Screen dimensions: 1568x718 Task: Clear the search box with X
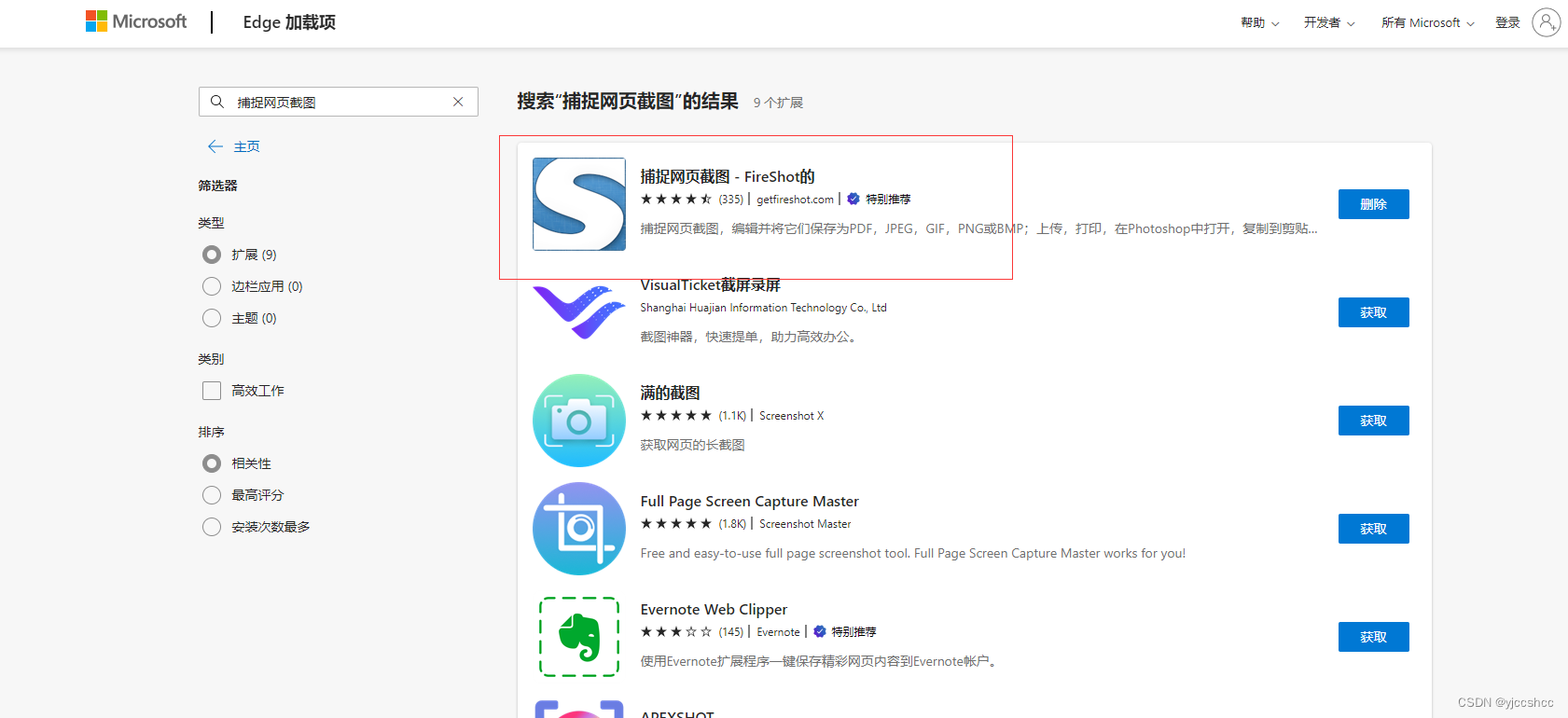pyautogui.click(x=458, y=102)
